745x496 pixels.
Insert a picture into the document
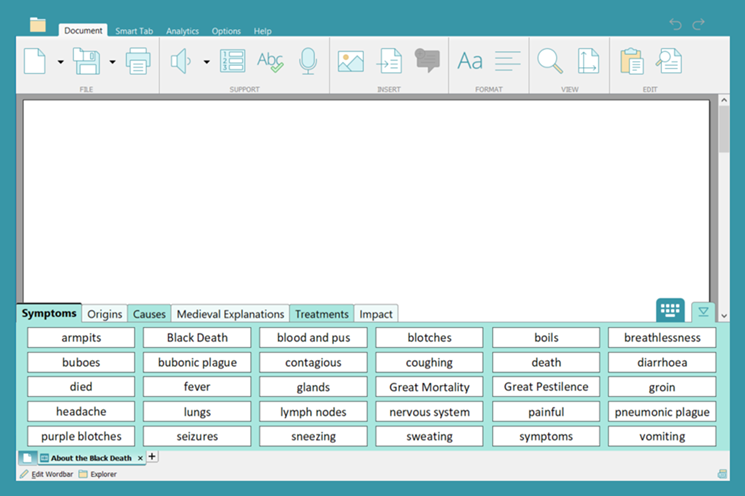pyautogui.click(x=351, y=61)
